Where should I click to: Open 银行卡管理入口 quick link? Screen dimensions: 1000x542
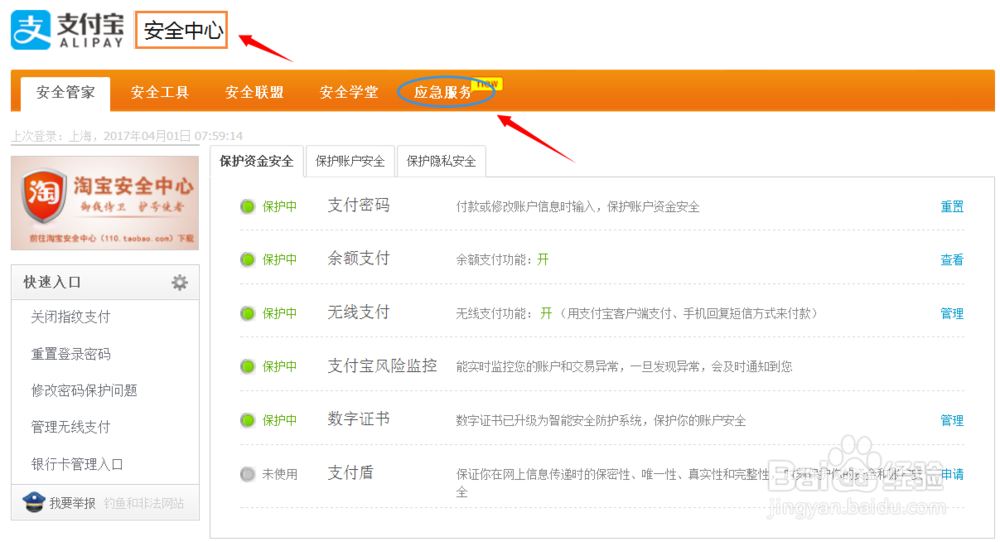pos(77,464)
